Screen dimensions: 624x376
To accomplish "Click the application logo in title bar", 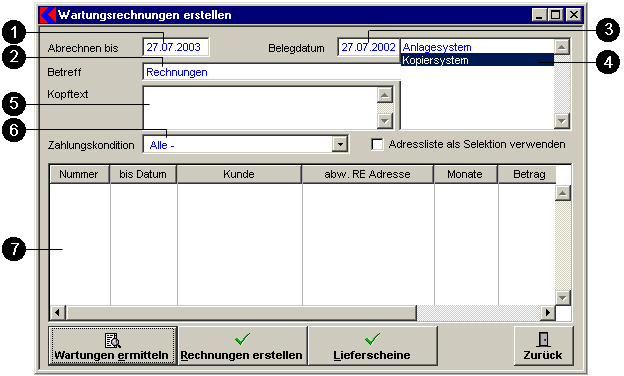I will [48, 15].
